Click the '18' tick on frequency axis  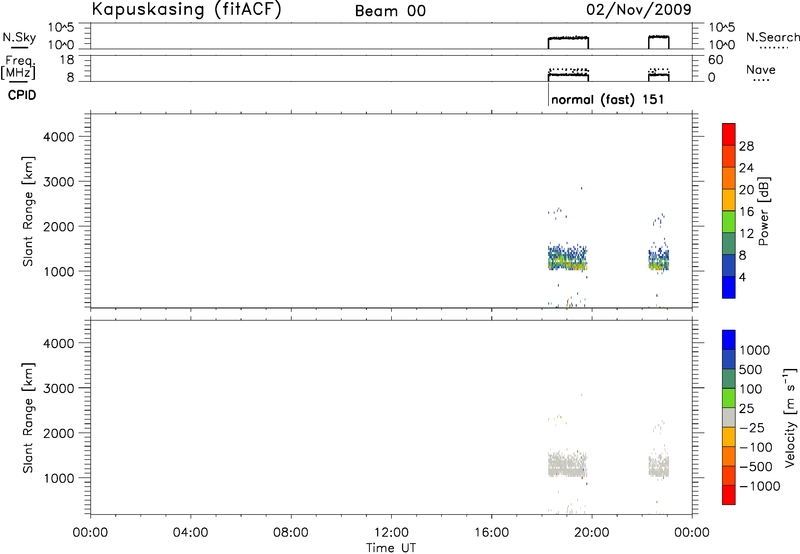pyautogui.click(x=67, y=60)
